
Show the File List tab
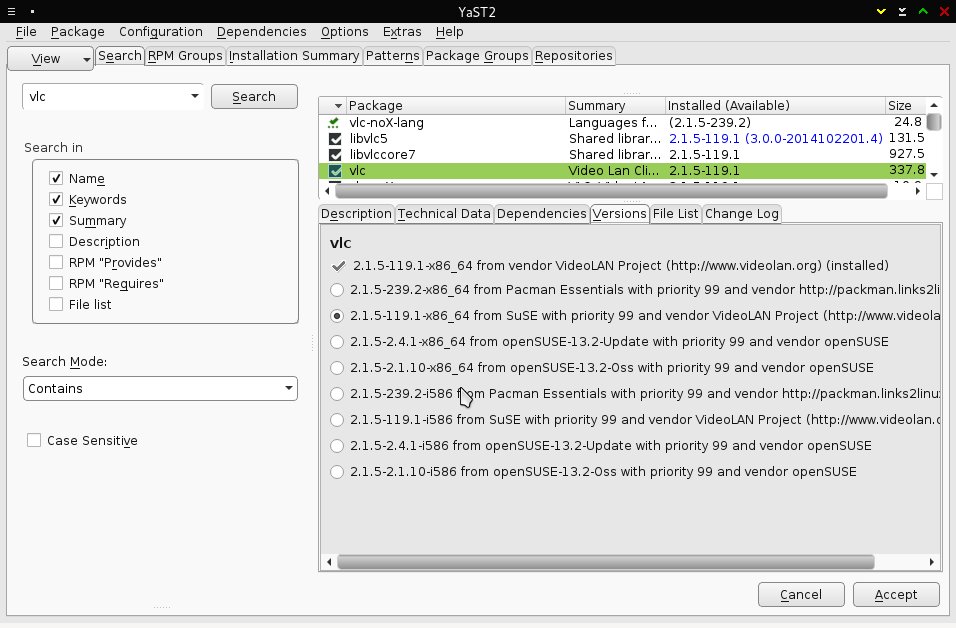pyautogui.click(x=676, y=214)
